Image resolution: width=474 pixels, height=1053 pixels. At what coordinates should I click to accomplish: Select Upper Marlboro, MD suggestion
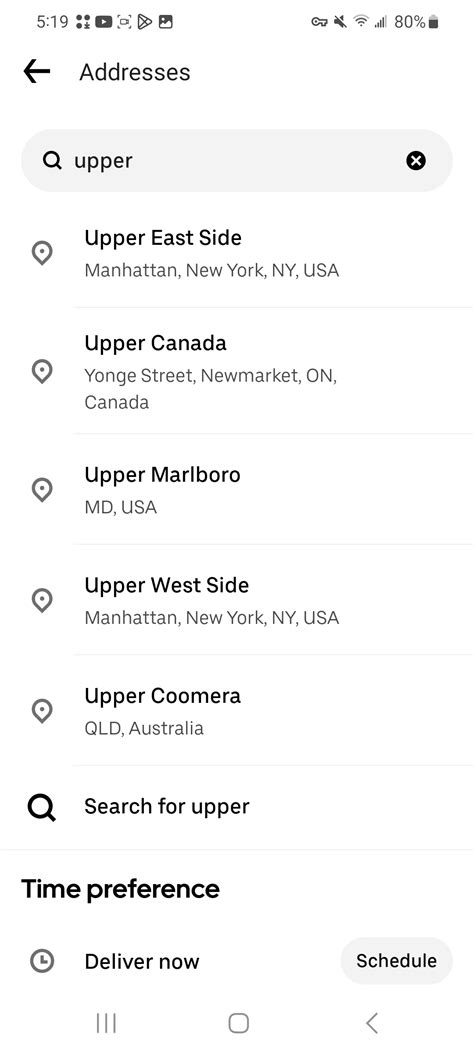click(237, 490)
